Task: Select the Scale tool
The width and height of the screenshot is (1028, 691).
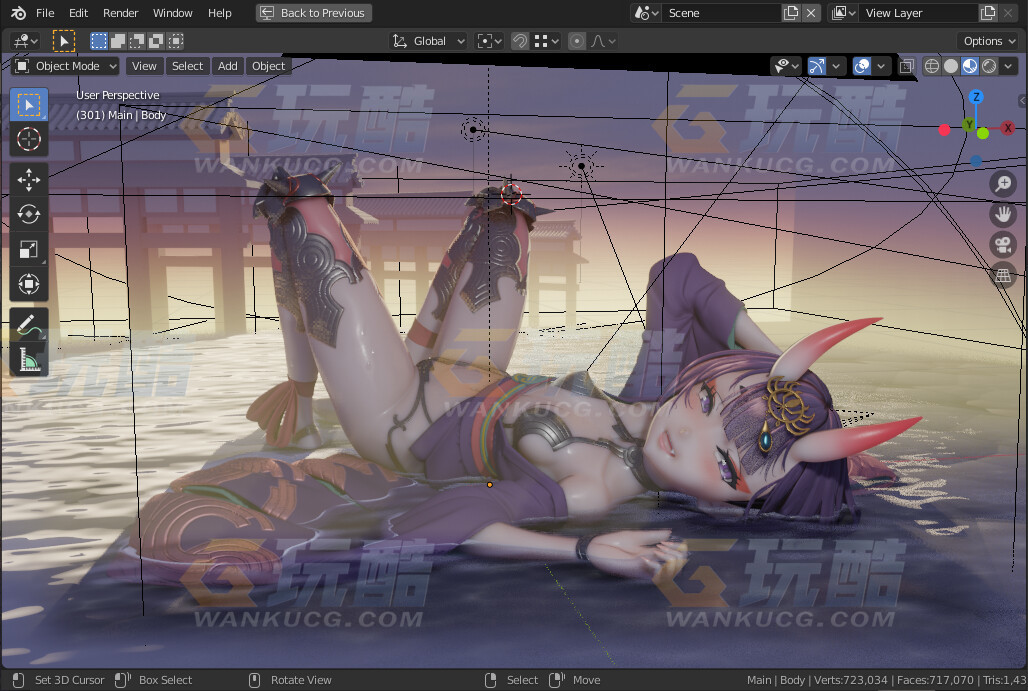Action: 29,249
